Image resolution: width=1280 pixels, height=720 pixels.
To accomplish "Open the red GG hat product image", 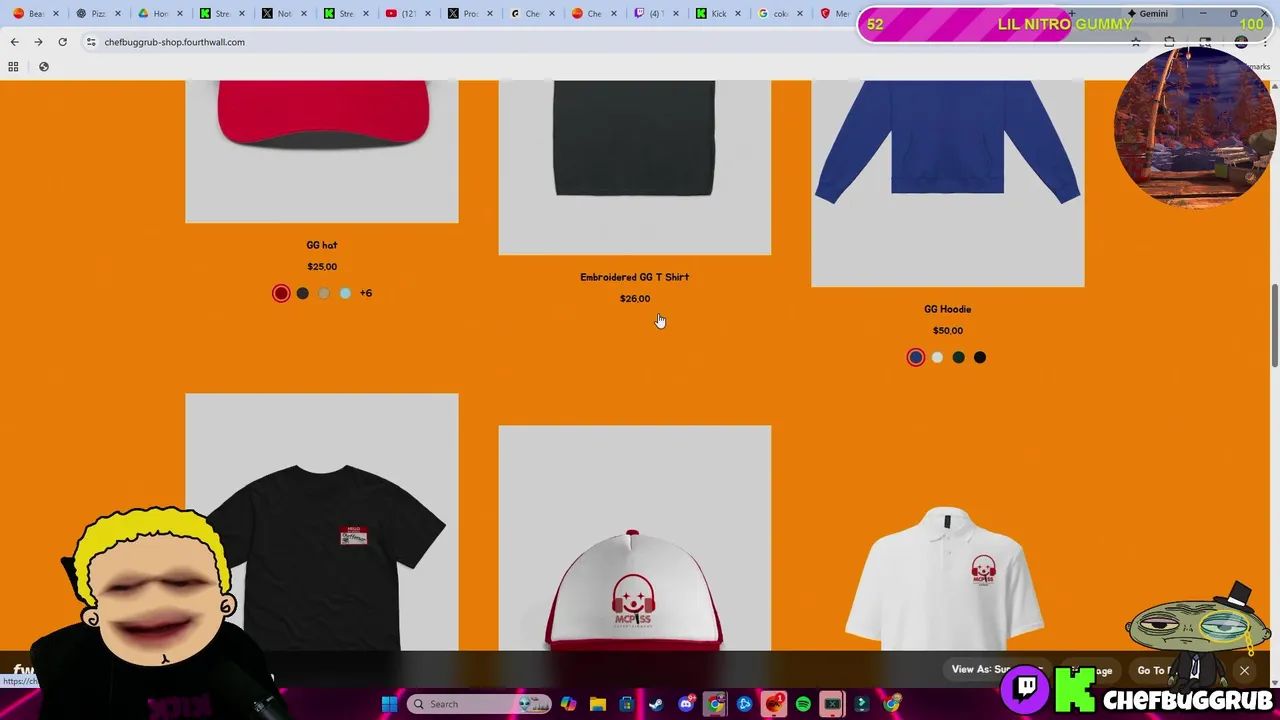I will coord(322,151).
